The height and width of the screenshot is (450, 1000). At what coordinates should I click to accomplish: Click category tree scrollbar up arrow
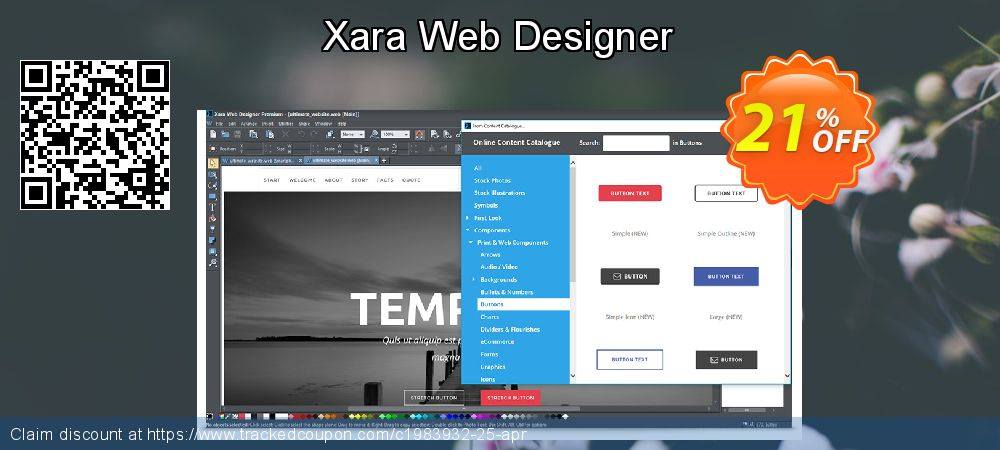pos(572,162)
